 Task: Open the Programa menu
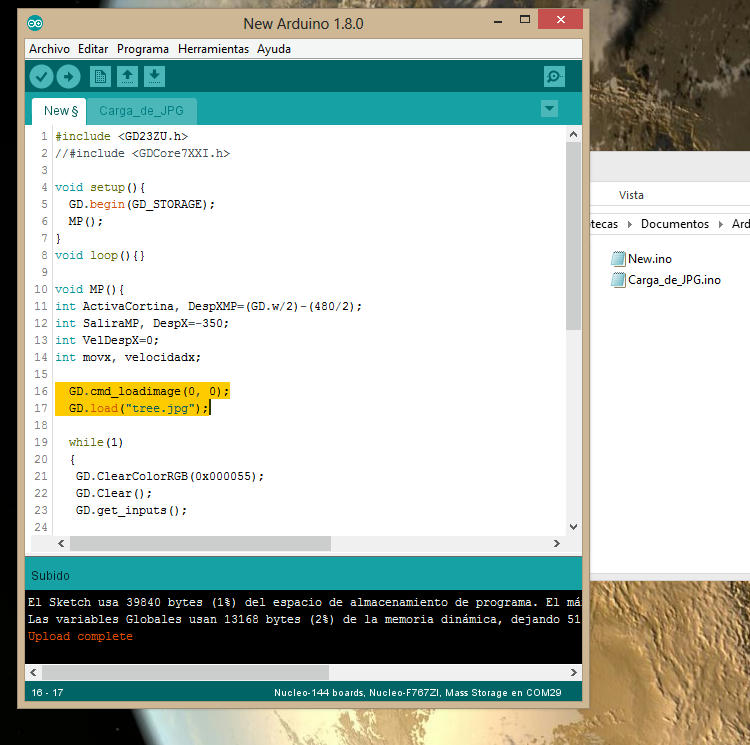[x=143, y=49]
